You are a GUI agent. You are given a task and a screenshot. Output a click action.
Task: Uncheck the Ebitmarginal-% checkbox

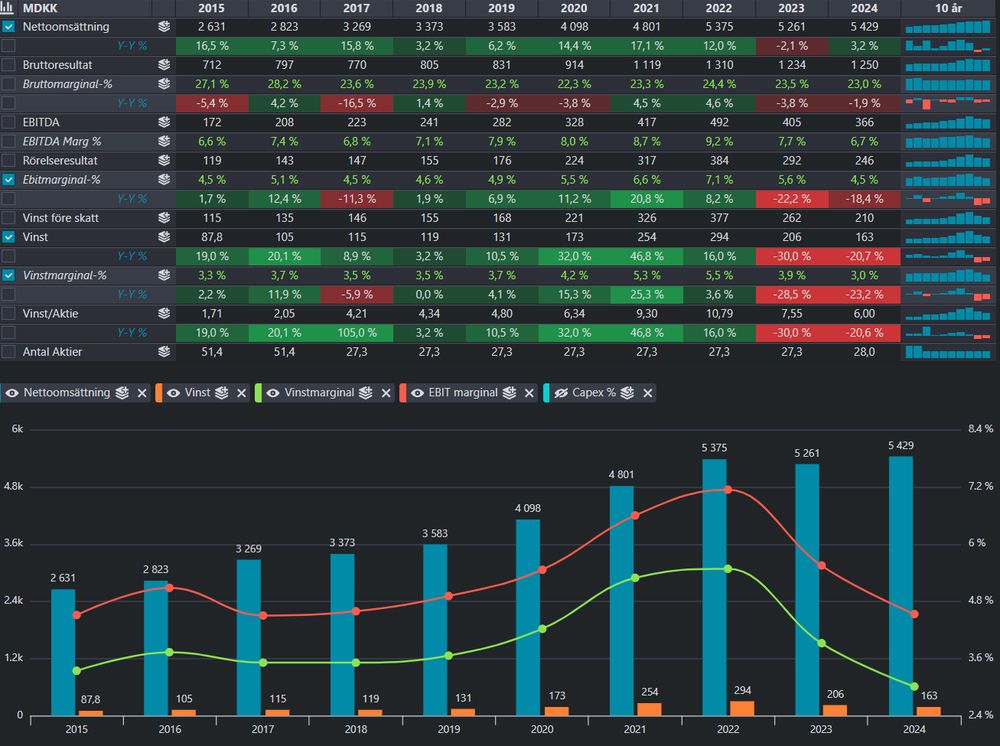coord(8,180)
